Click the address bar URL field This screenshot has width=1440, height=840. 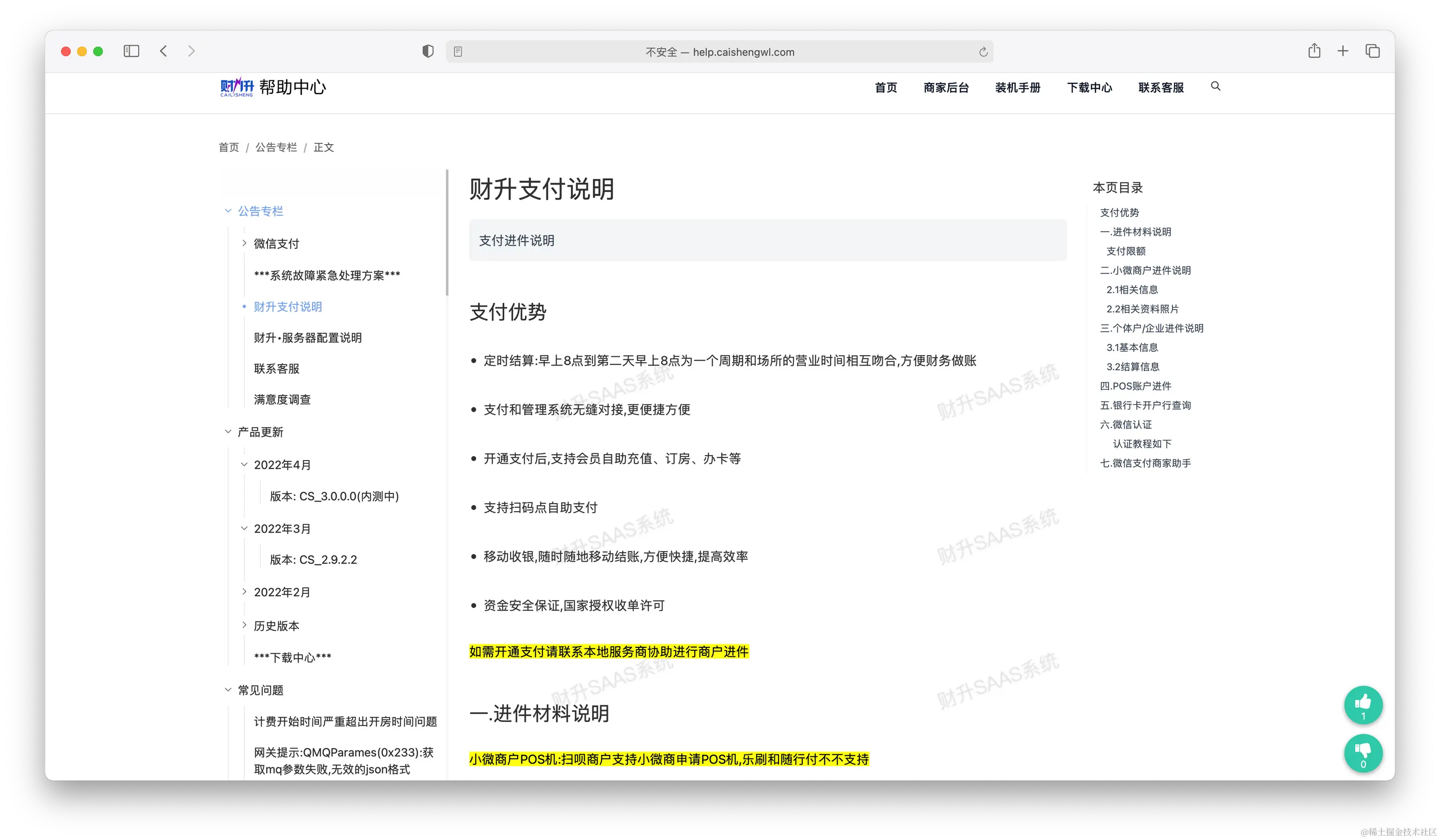(x=720, y=52)
